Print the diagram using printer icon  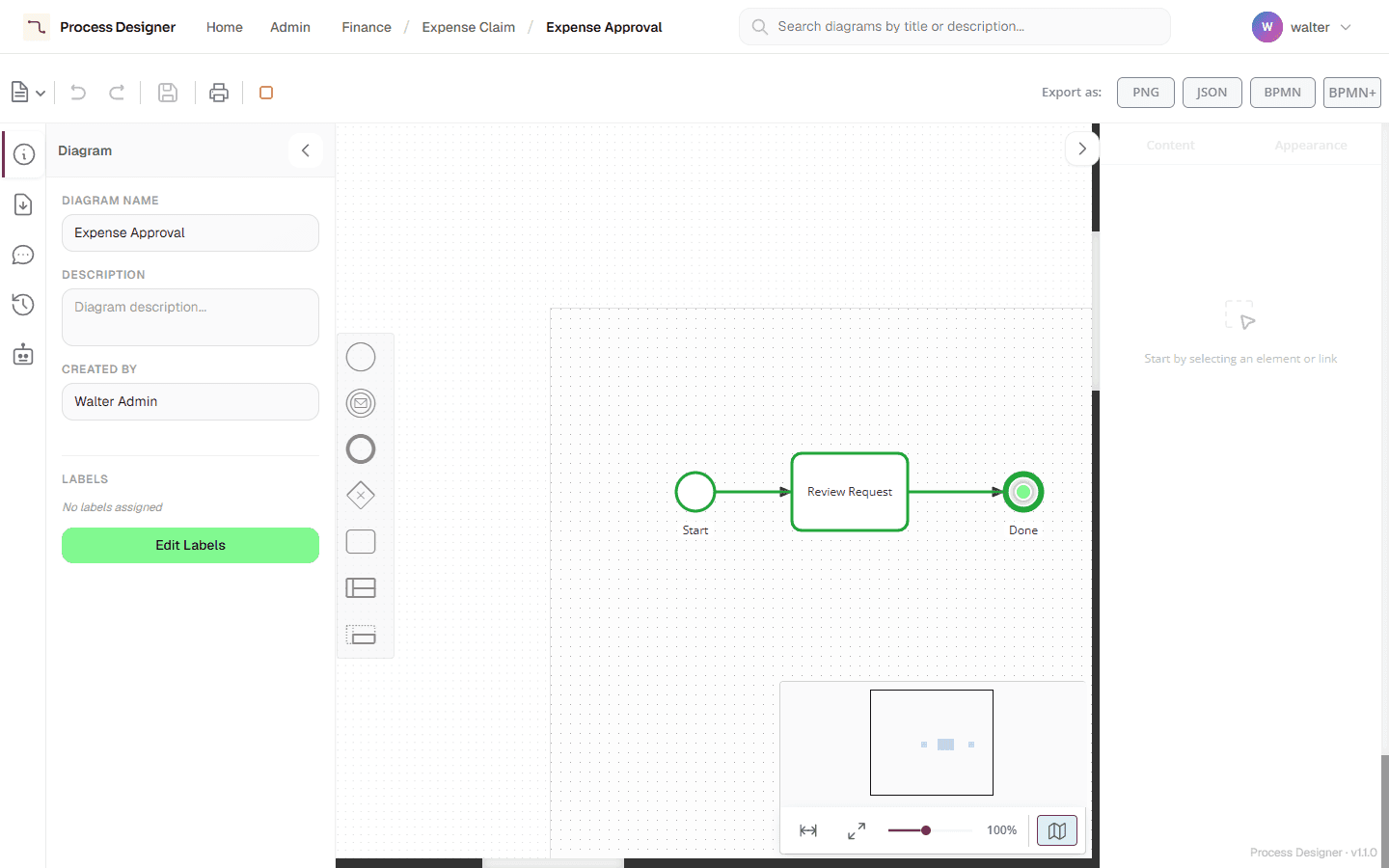click(219, 93)
